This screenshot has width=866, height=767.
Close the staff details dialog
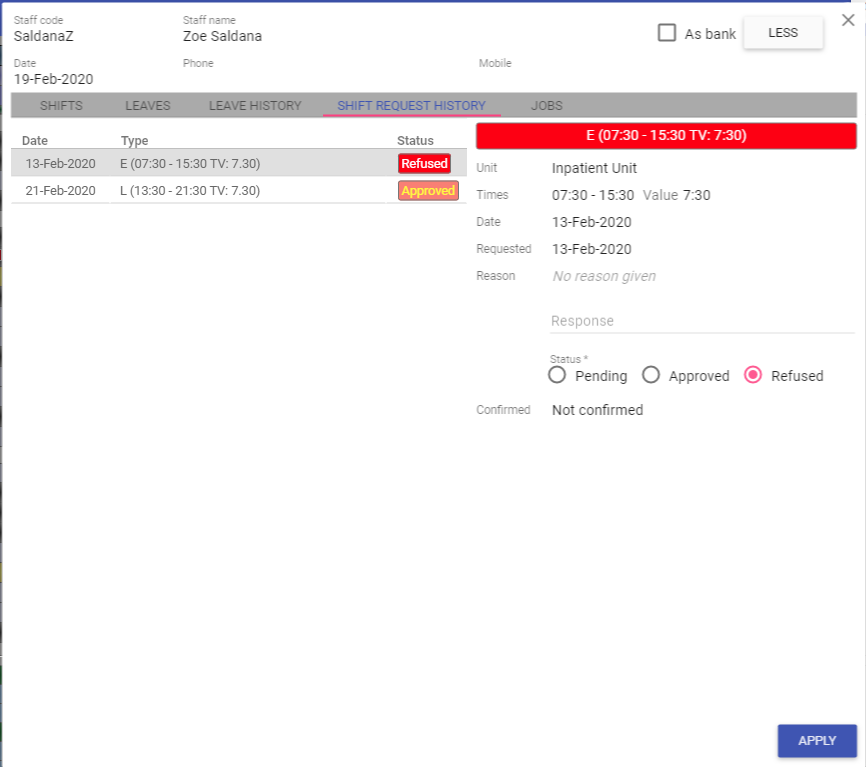847,20
